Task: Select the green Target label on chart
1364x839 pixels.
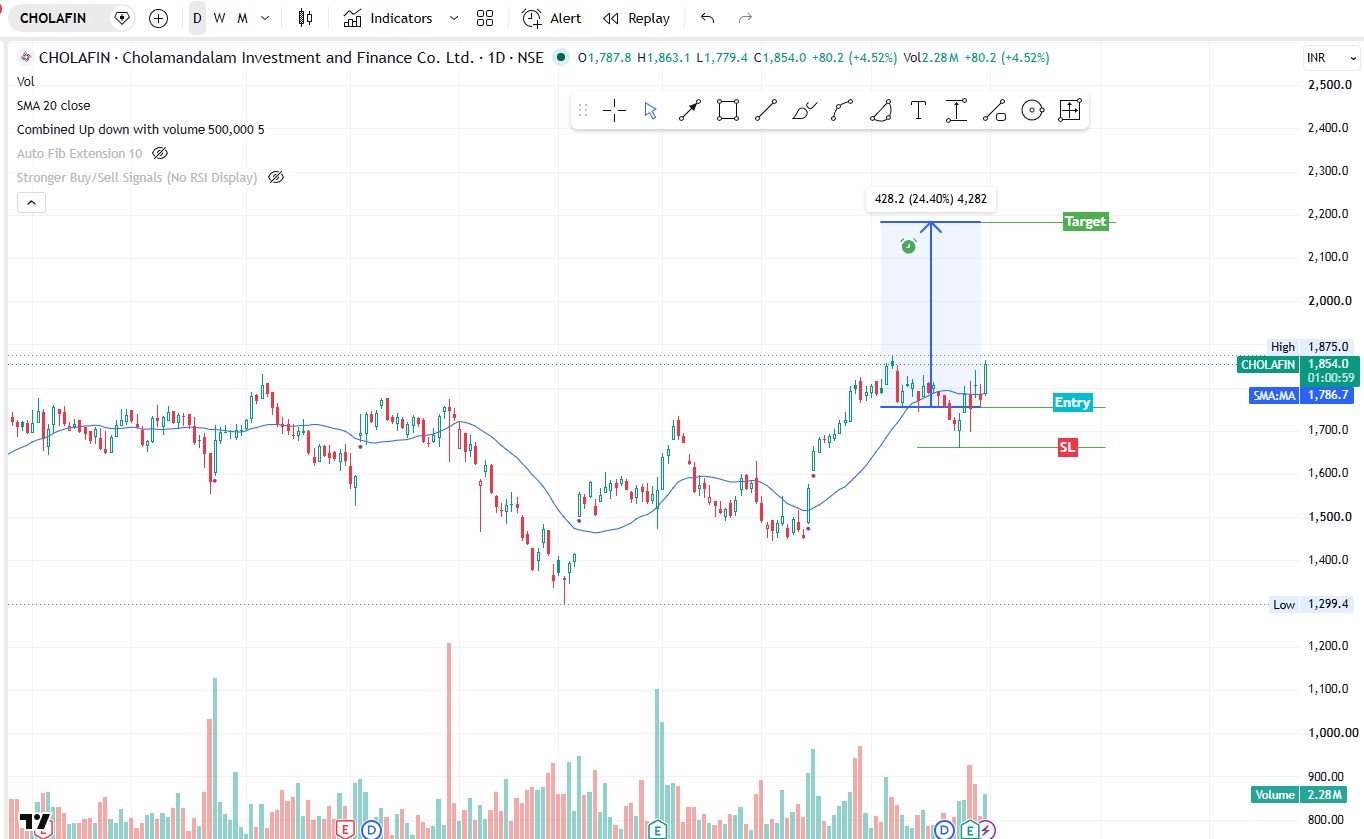Action: pyautogui.click(x=1085, y=222)
